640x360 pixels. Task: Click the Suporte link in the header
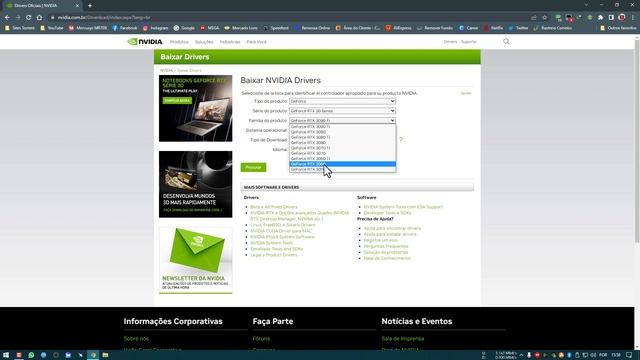coord(469,42)
